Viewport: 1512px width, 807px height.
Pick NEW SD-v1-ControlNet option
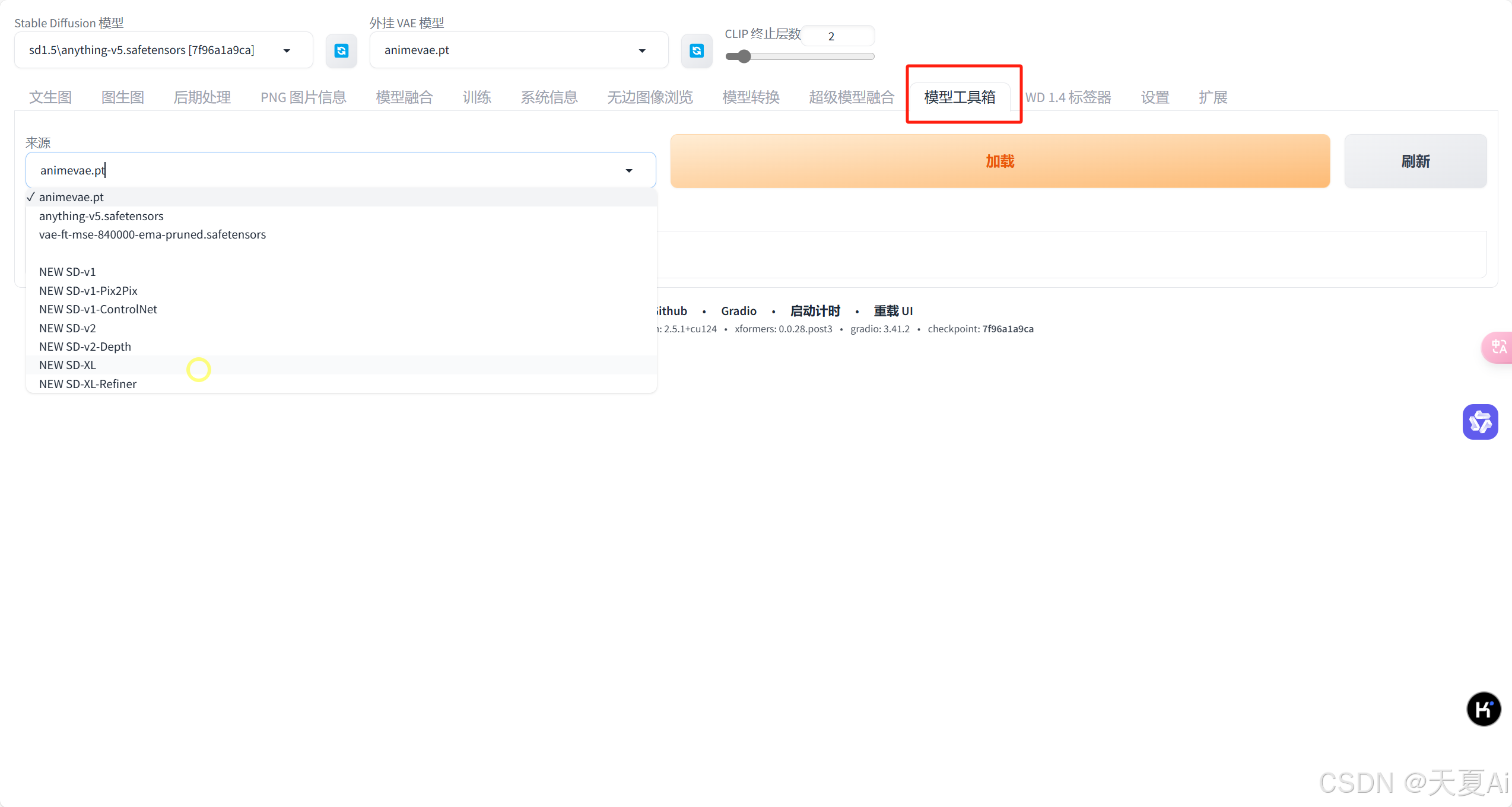coord(98,309)
